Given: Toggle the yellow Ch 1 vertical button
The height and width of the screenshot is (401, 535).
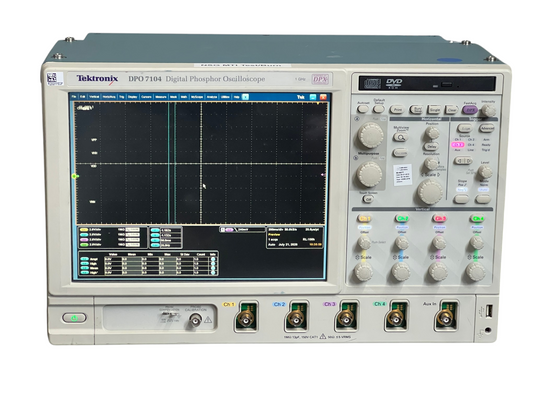Looking at the screenshot, I should click(x=364, y=218).
